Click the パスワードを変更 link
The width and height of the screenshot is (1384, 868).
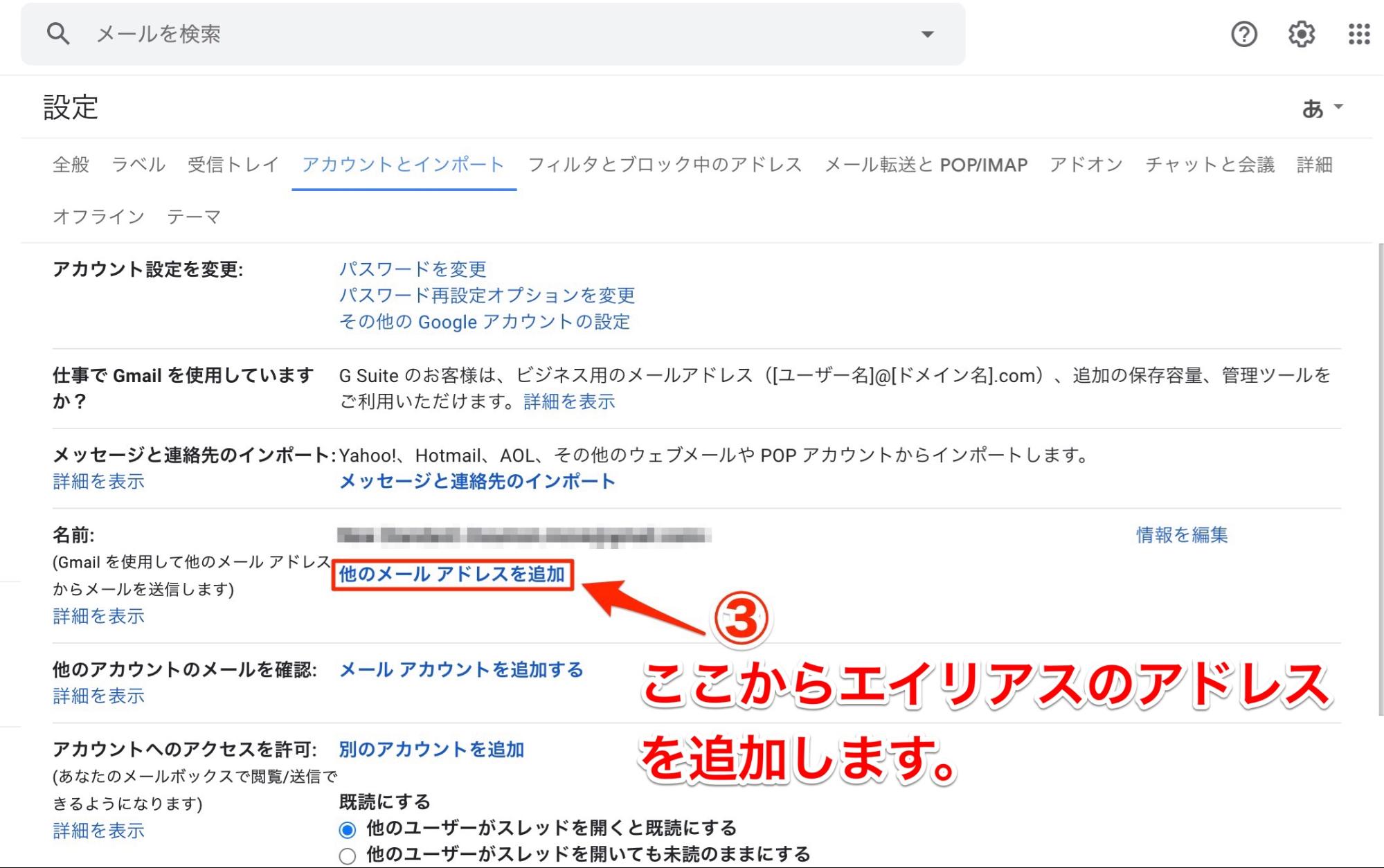413,269
